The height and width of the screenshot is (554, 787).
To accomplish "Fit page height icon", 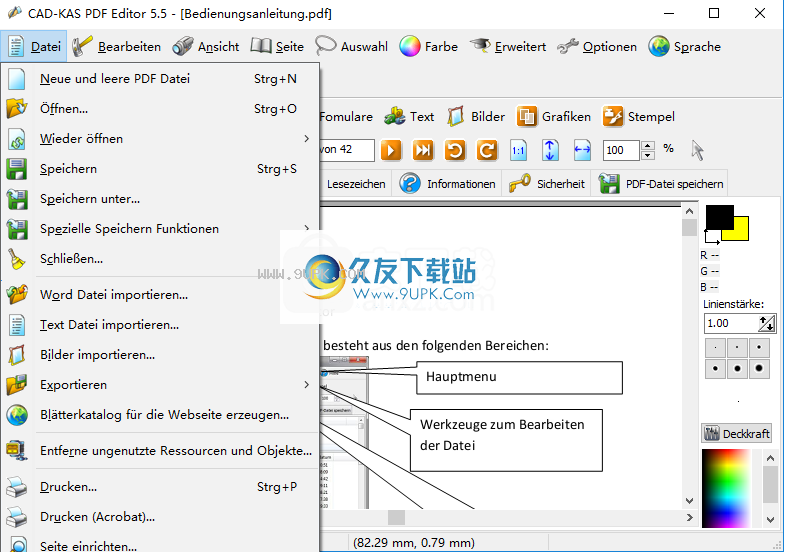I will click(x=550, y=150).
